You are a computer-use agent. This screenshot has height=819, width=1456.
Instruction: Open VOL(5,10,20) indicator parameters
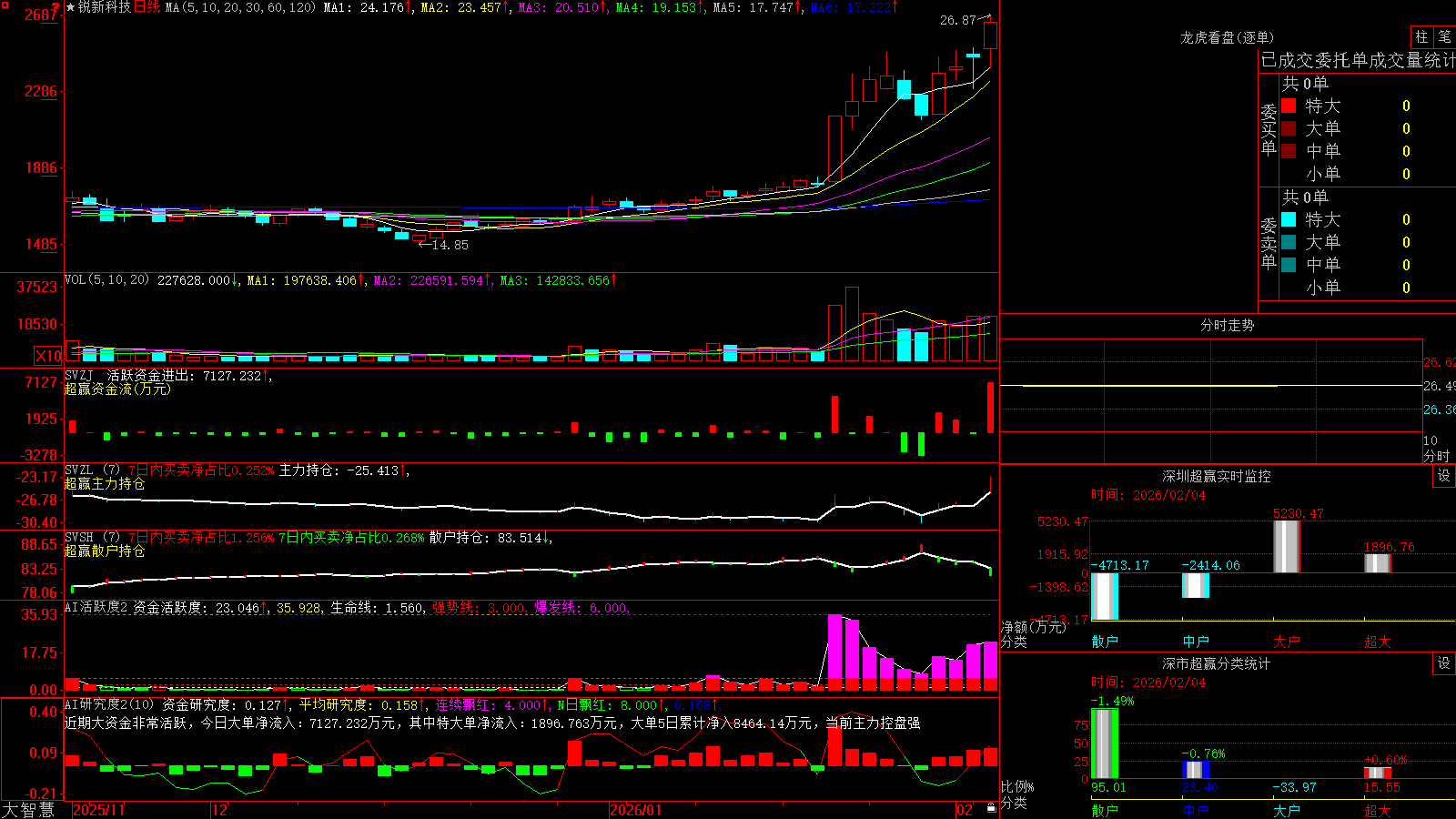106,280
